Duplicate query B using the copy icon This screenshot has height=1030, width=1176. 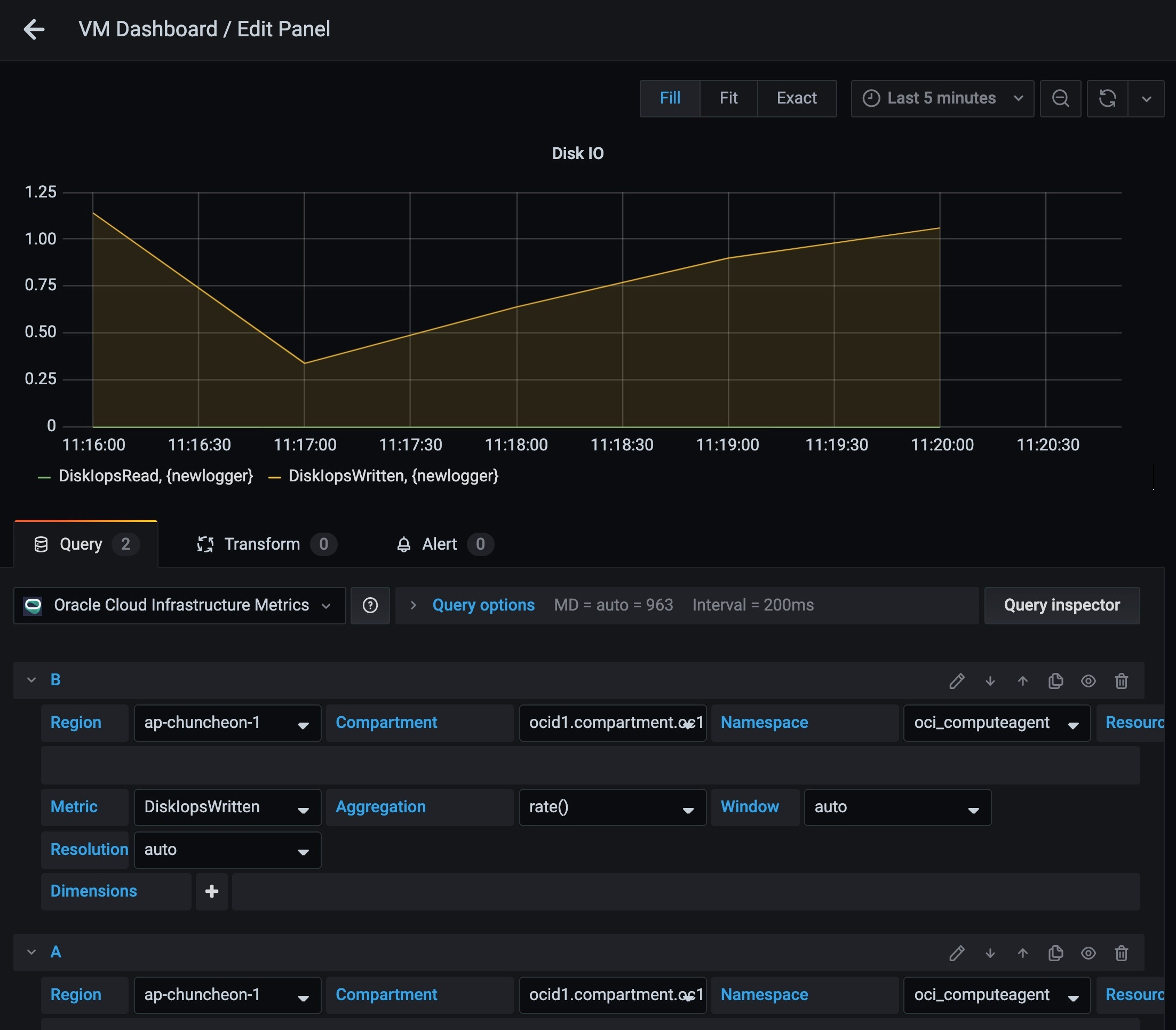[x=1055, y=680]
